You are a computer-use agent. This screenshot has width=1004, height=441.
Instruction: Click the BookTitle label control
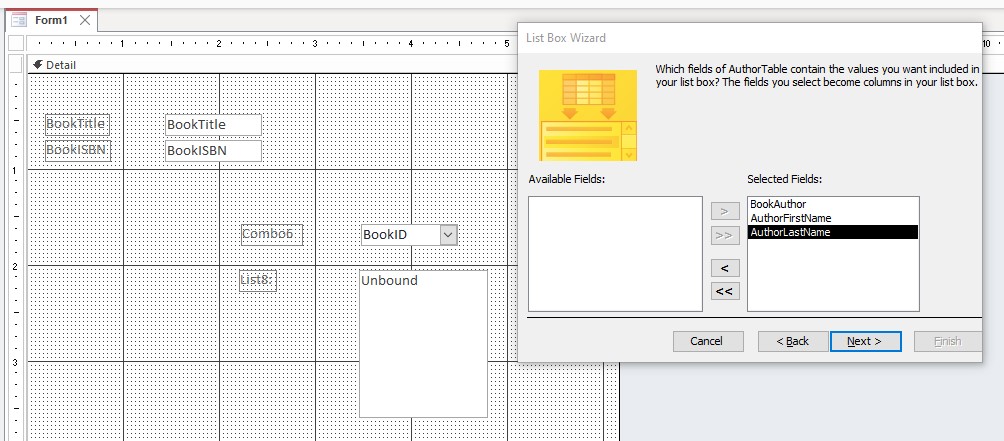coord(77,125)
